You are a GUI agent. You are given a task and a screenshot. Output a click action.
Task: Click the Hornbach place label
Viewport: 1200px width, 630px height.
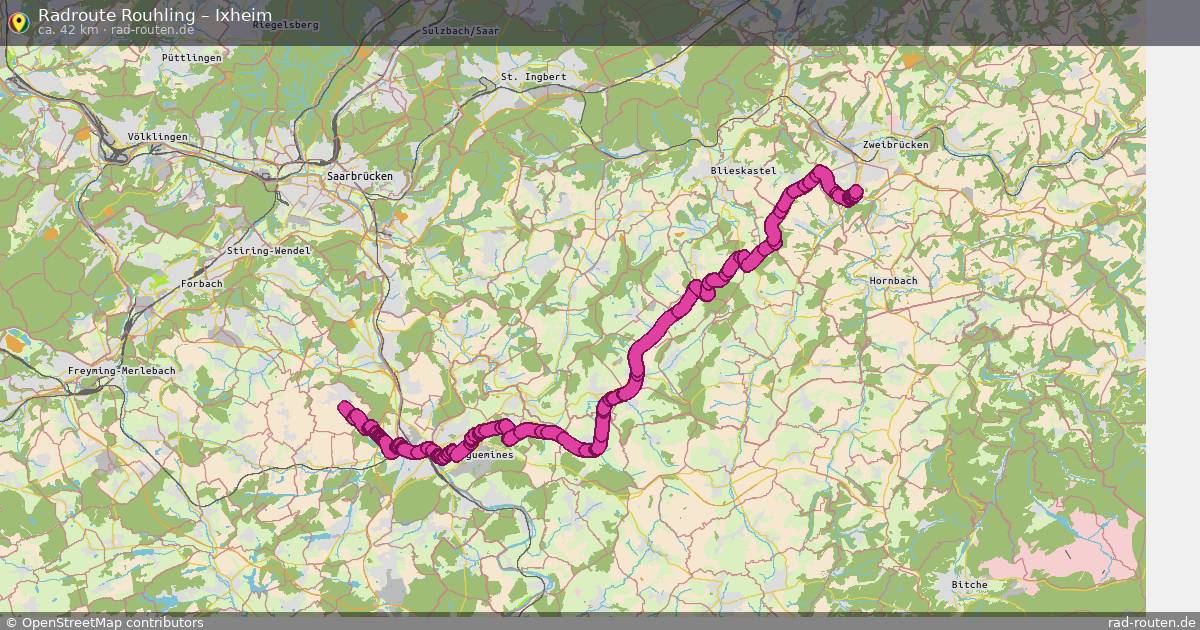[x=893, y=281]
